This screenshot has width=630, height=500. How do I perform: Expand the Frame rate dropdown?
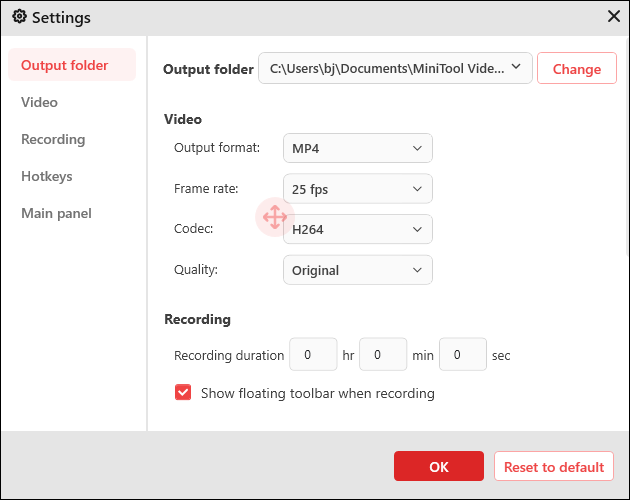point(358,188)
